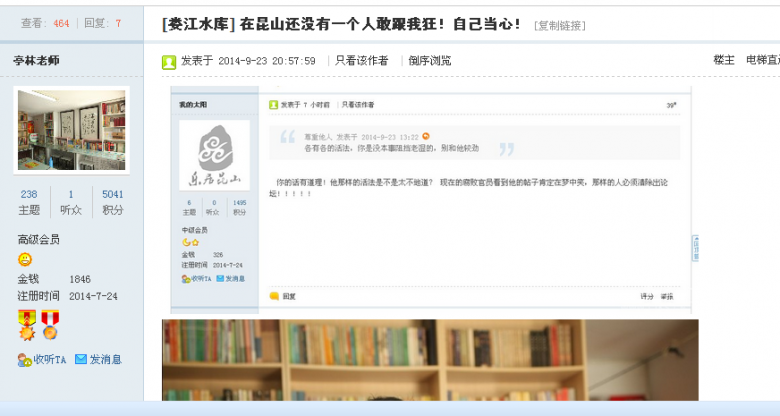
Task: Filter with 只看该作者 link
Action: (x=362, y=61)
